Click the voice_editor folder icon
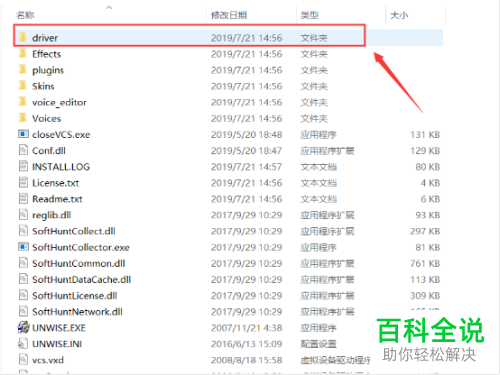The image size is (500, 375). click(x=23, y=102)
